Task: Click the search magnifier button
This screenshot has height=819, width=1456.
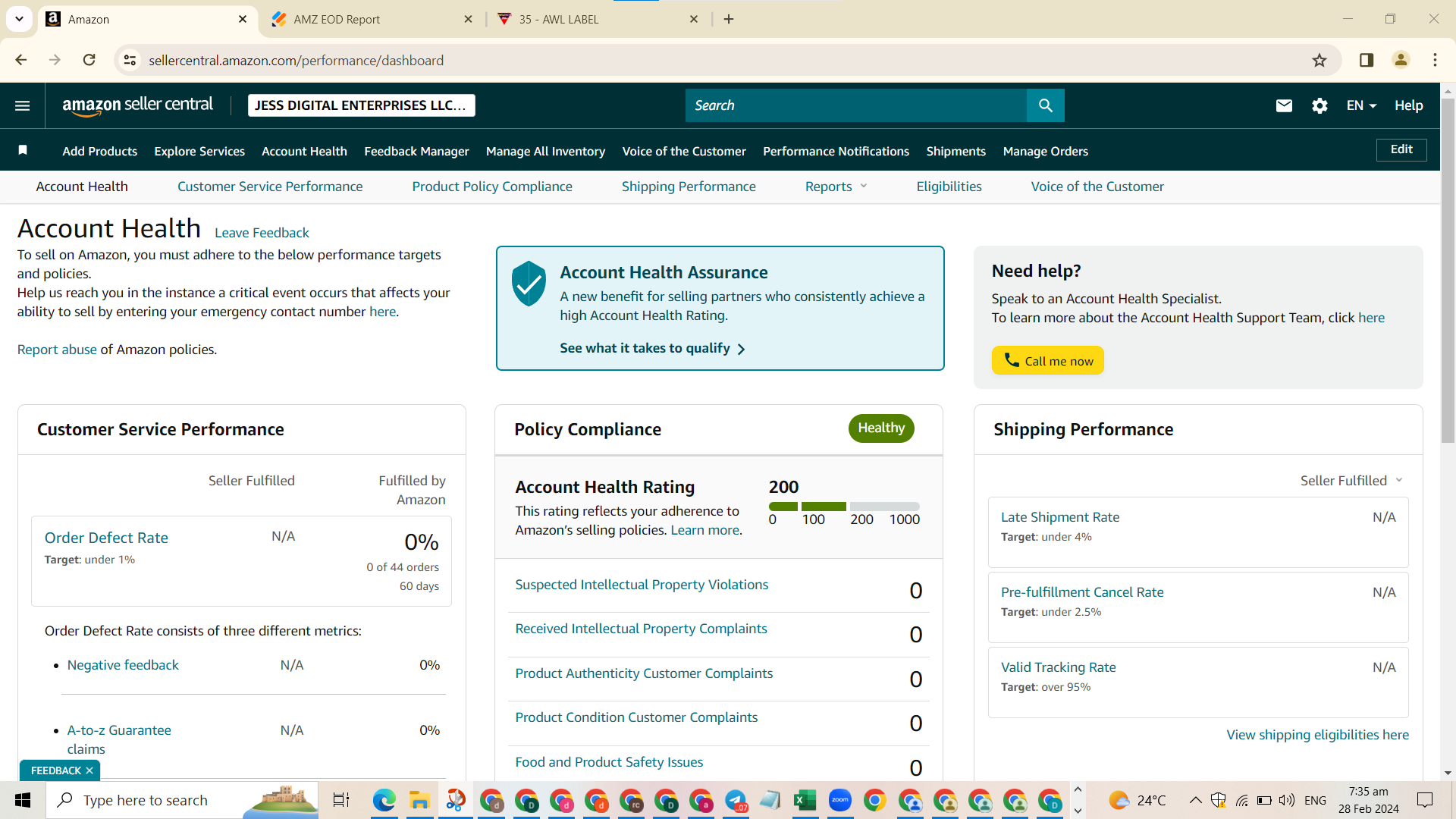Action: tap(1045, 105)
